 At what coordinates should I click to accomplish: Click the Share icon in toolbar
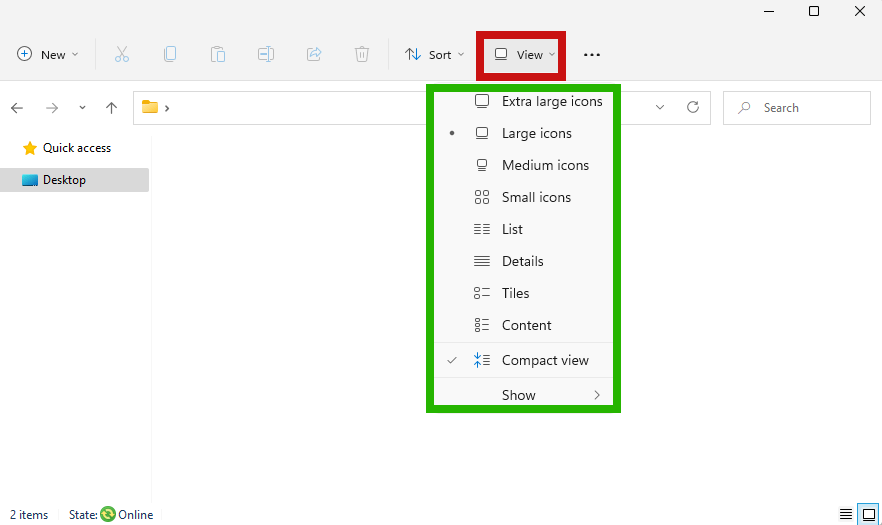(314, 55)
